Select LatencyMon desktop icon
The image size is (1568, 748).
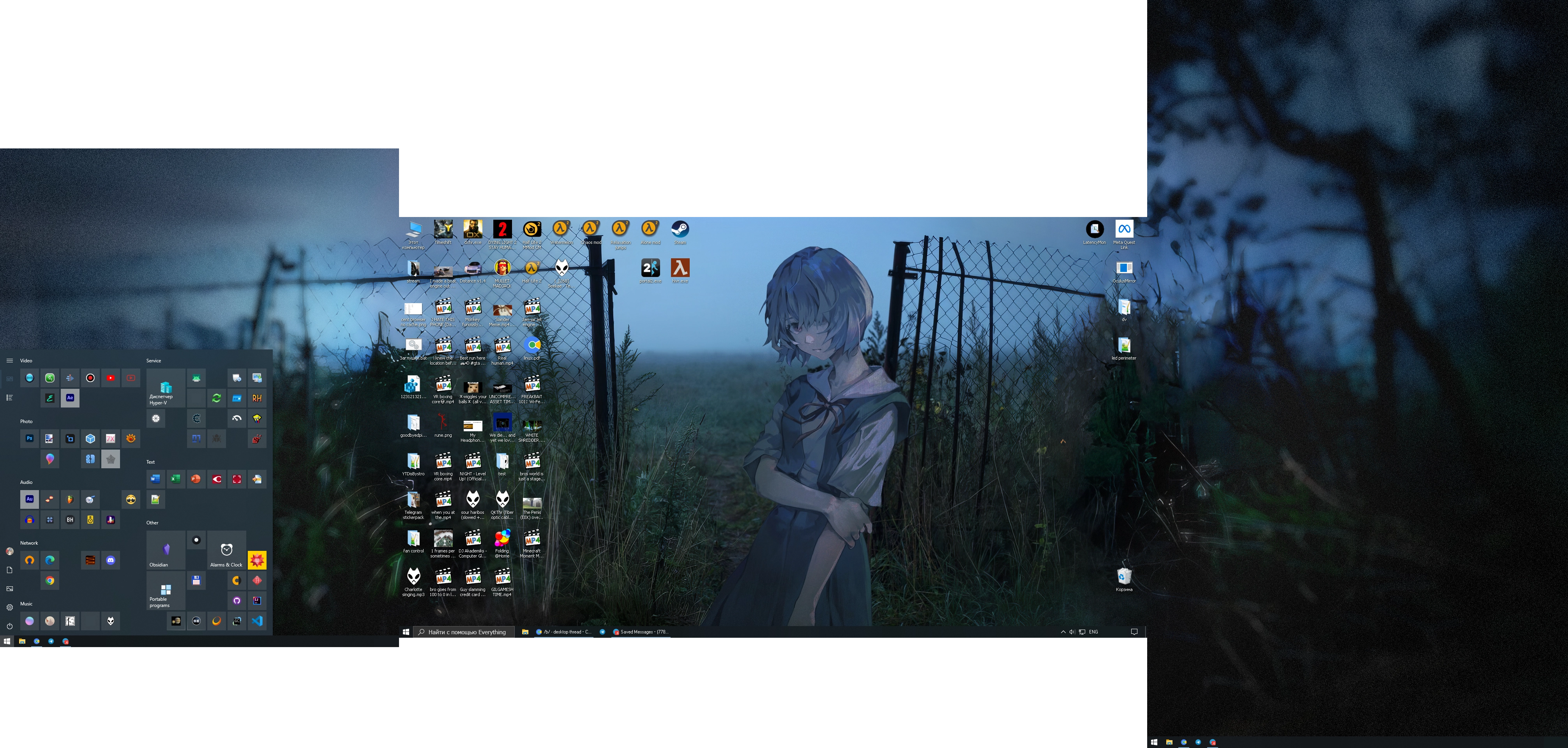coord(1095,233)
